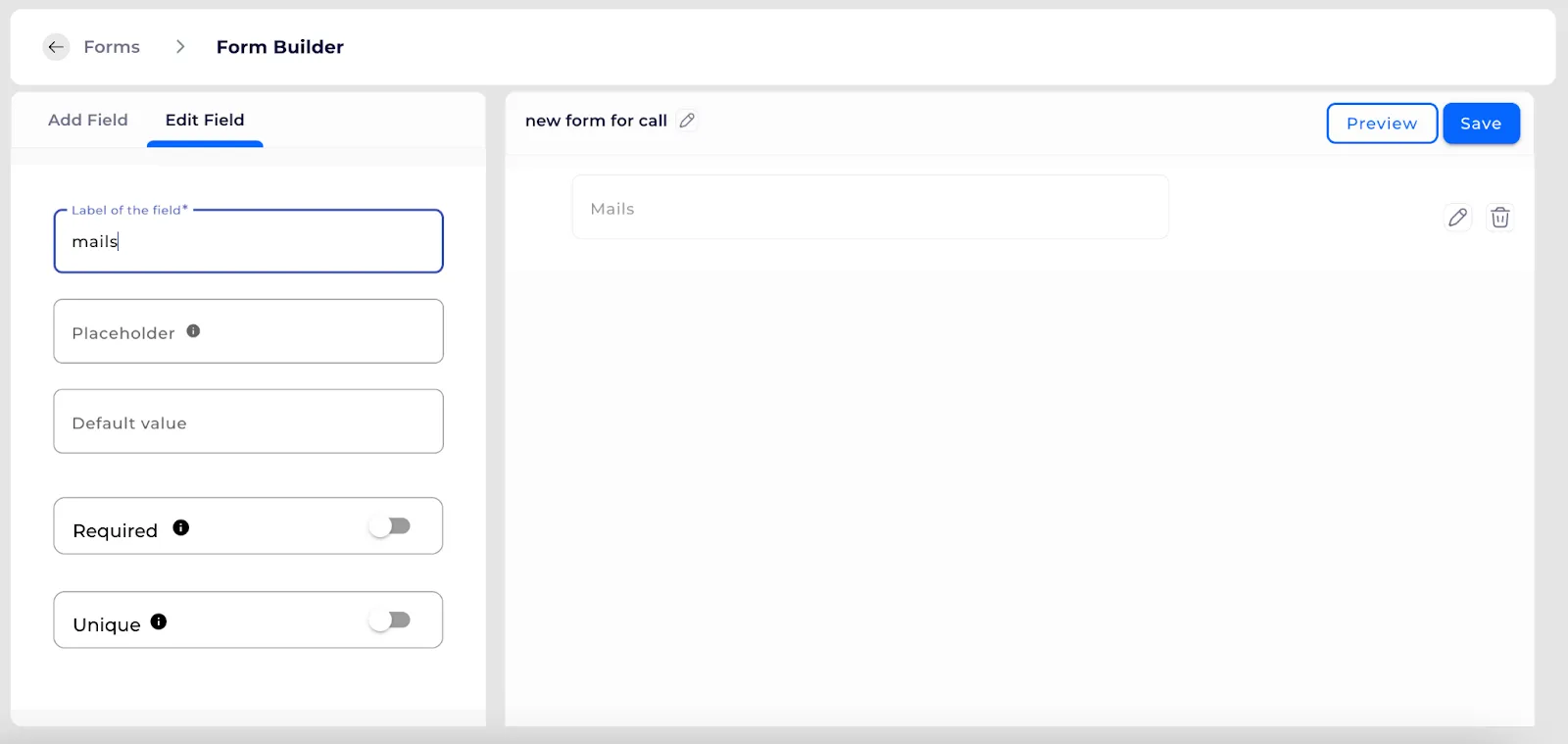Screen dimensions: 1568x744
Task: Click the form title 'new form for call'
Action: point(596,121)
